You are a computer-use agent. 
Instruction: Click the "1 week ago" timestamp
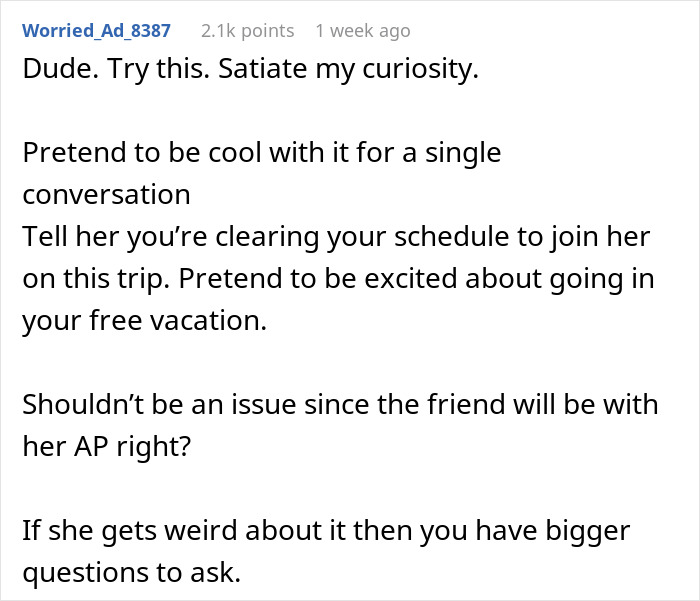click(362, 31)
